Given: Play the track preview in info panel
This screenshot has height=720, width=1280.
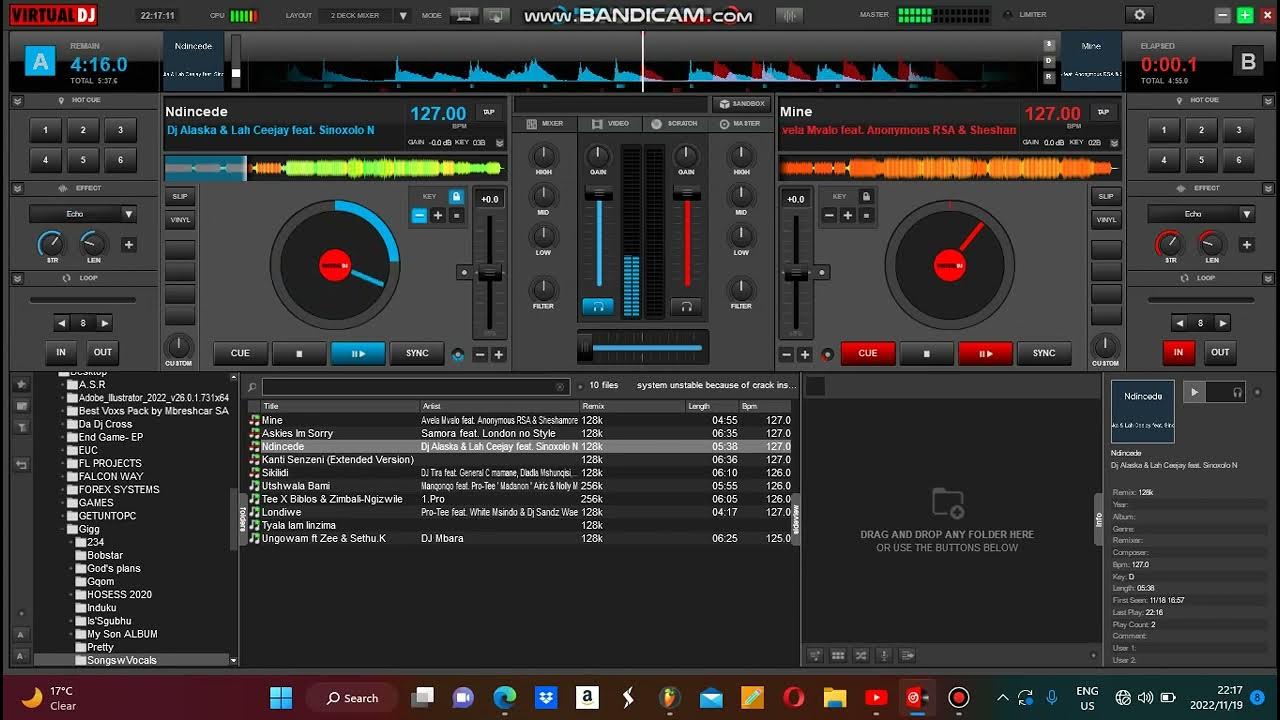Looking at the screenshot, I should [x=1194, y=393].
